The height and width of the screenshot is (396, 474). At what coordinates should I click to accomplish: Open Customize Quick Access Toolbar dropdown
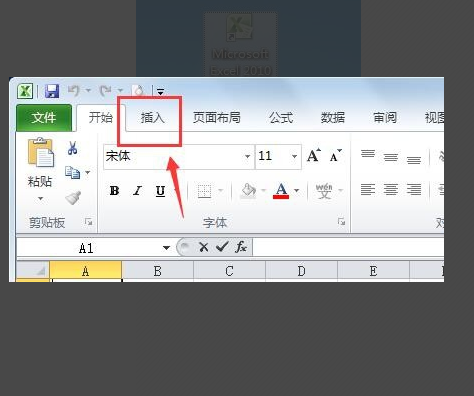[x=160, y=91]
